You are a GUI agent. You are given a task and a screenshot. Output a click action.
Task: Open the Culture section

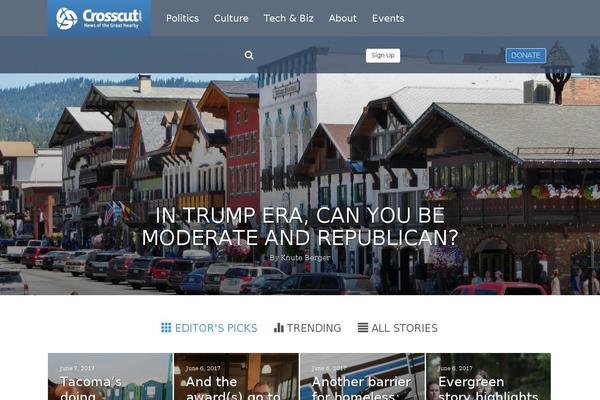[231, 18]
